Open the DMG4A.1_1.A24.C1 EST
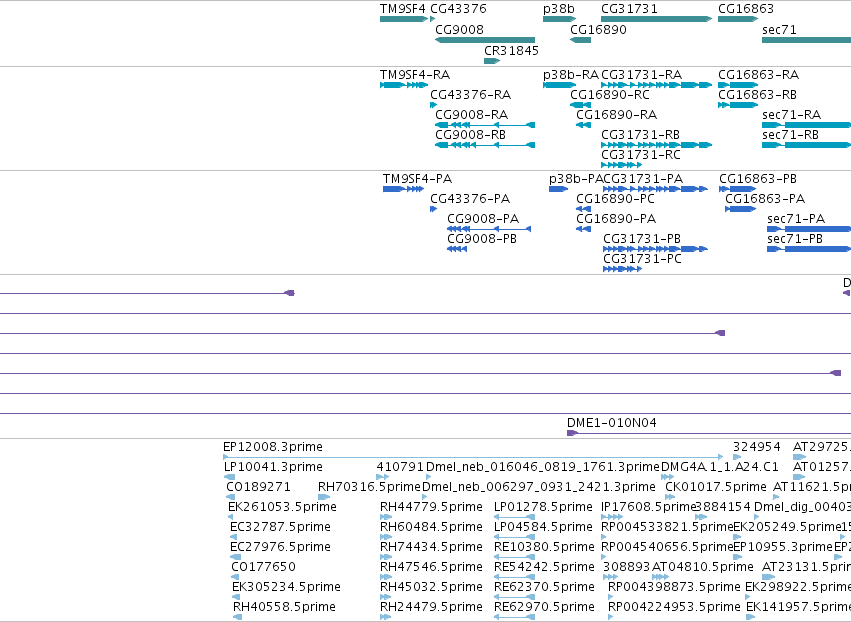Image resolution: width=851 pixels, height=622 pixels. (x=667, y=477)
